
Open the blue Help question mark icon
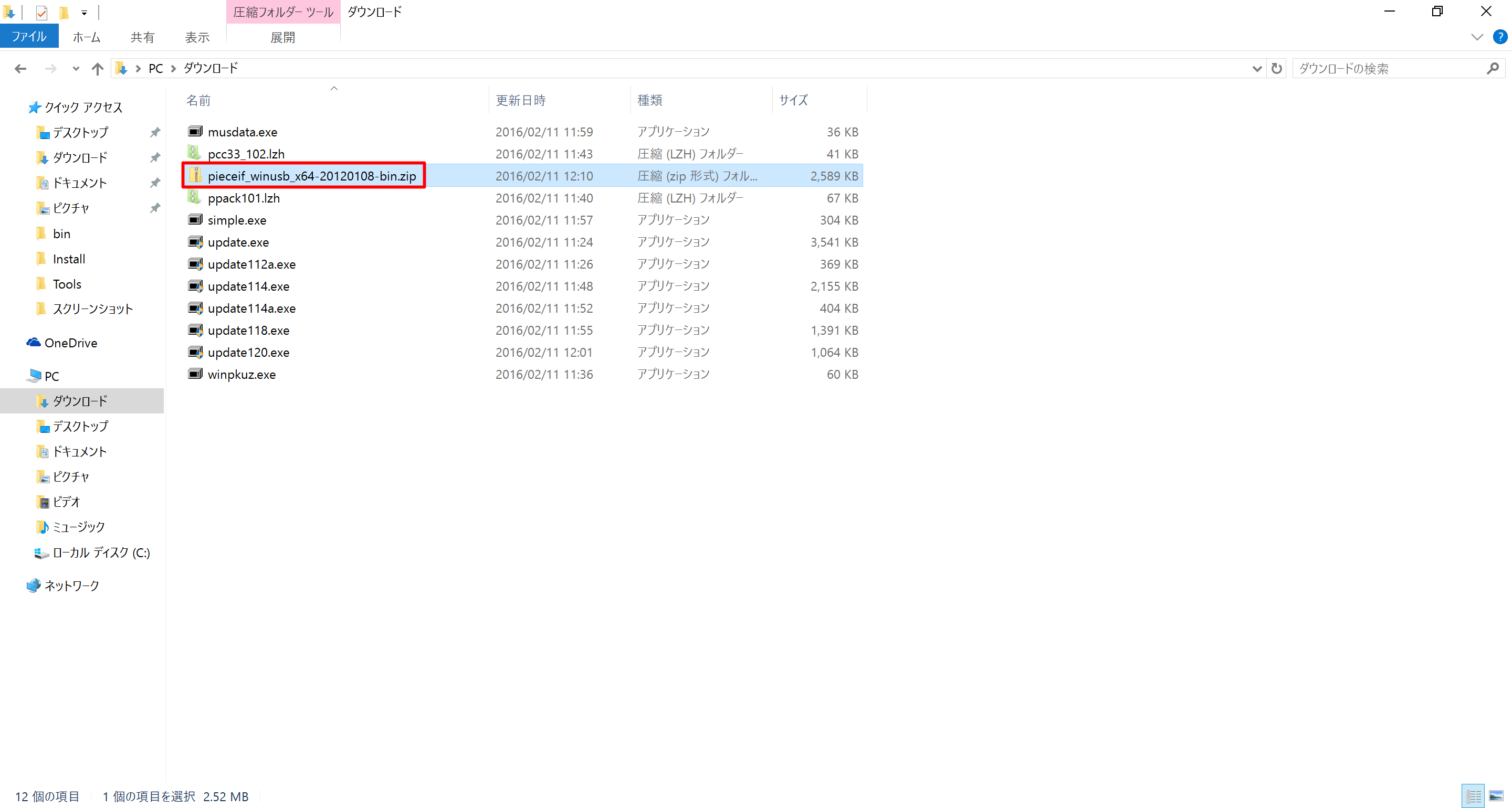coord(1500,37)
